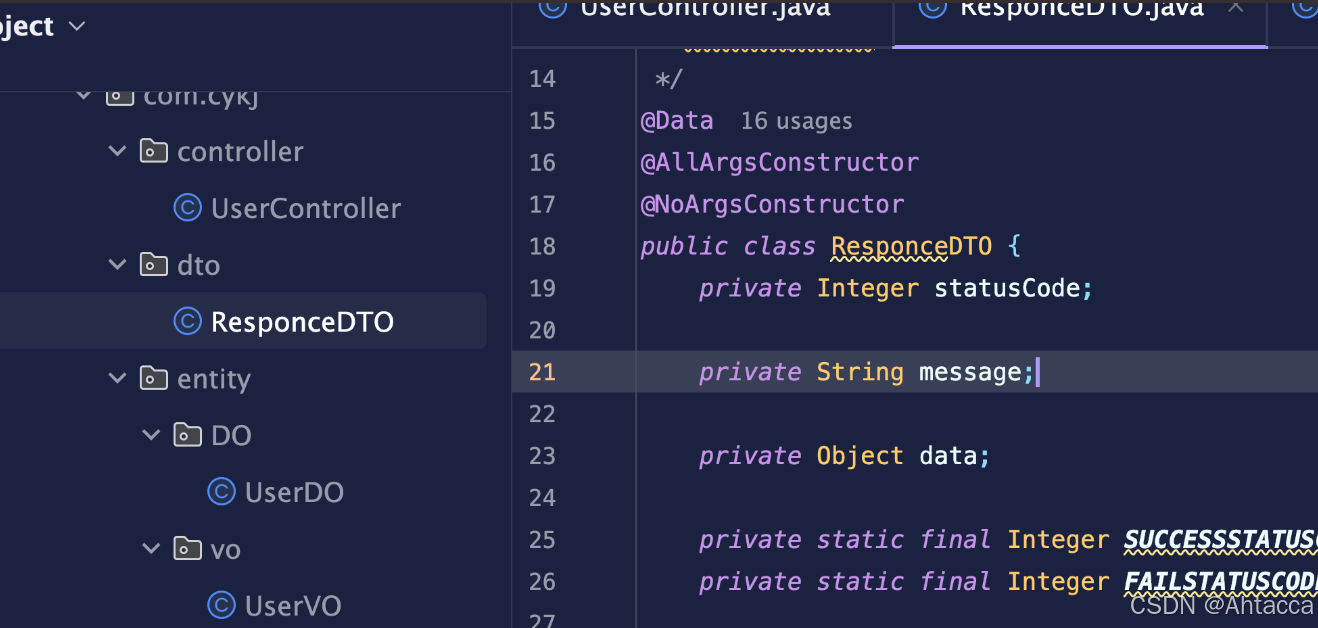The image size is (1318, 628).
Task: Select the dto folder label
Action: (x=198, y=265)
